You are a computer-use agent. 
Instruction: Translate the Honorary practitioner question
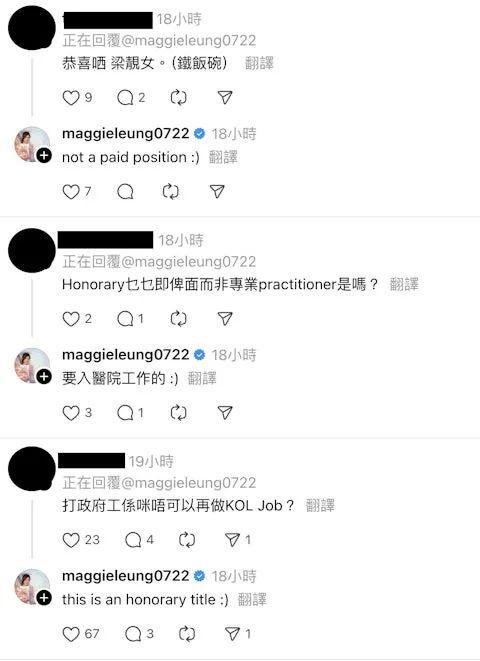[404, 285]
